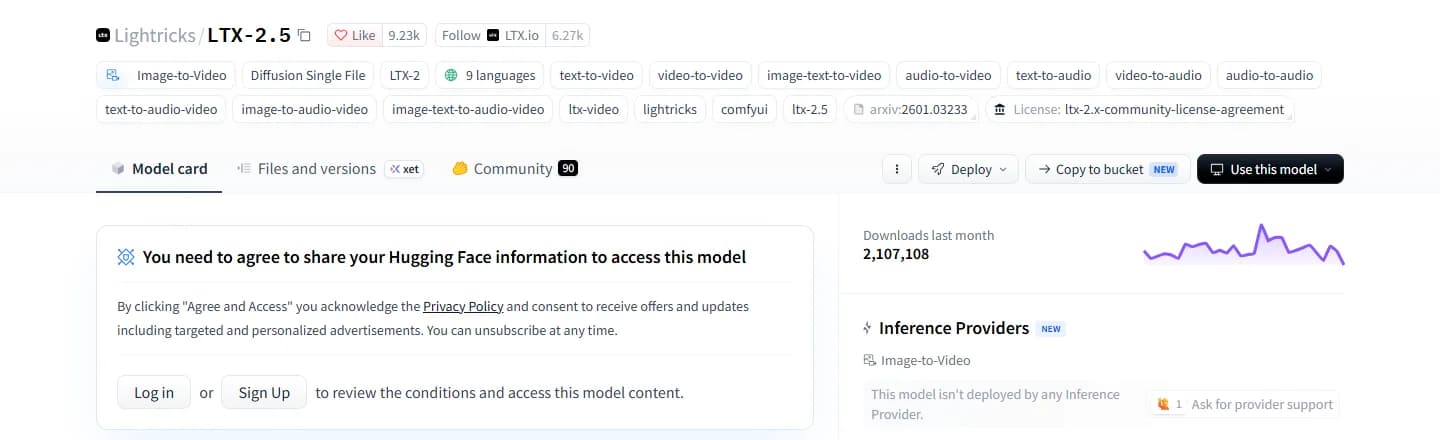This screenshot has height=440, width=1440.
Task: Open the Community tab
Action: tap(513, 169)
